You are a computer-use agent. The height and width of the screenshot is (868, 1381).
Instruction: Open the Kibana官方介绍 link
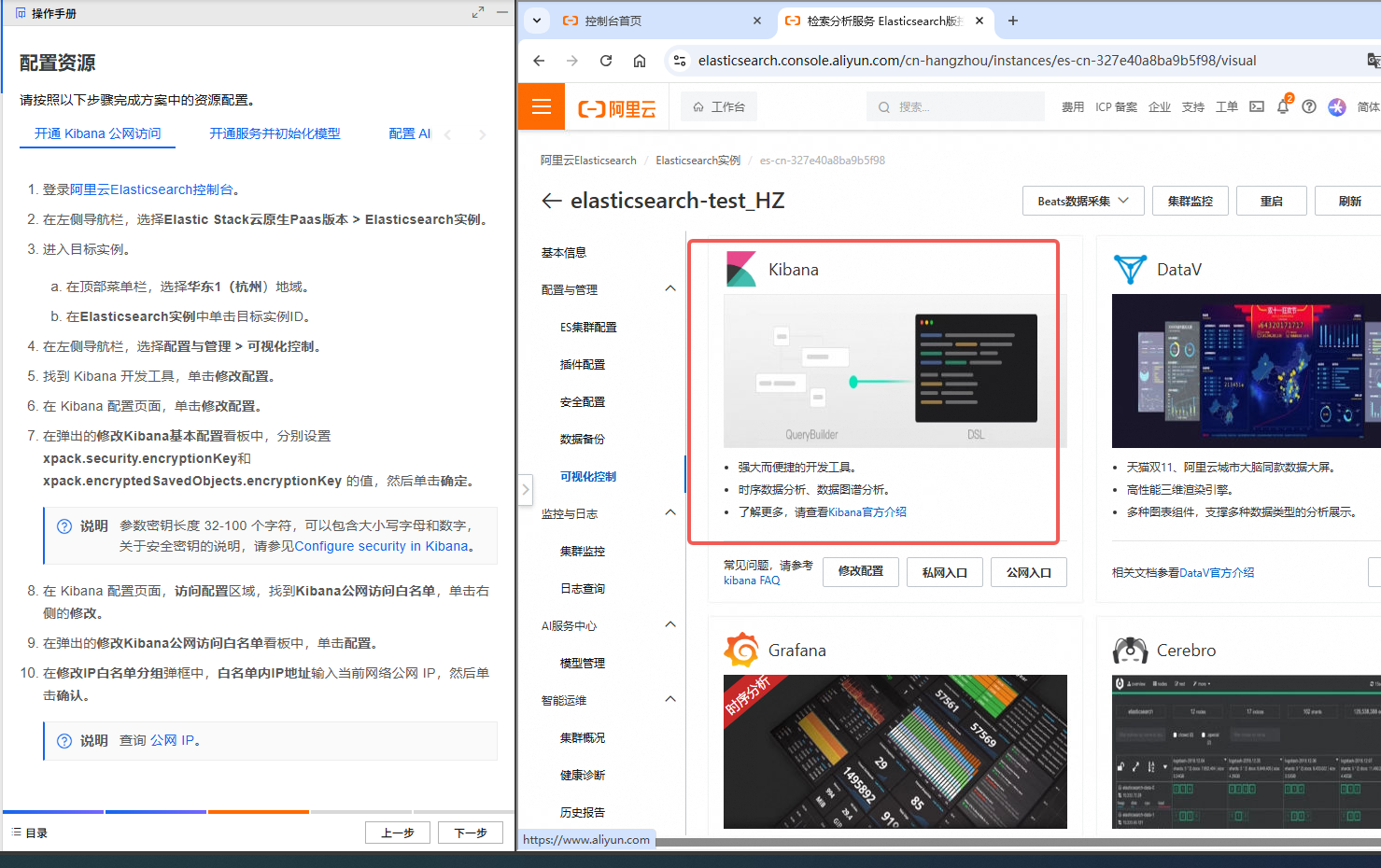867,512
